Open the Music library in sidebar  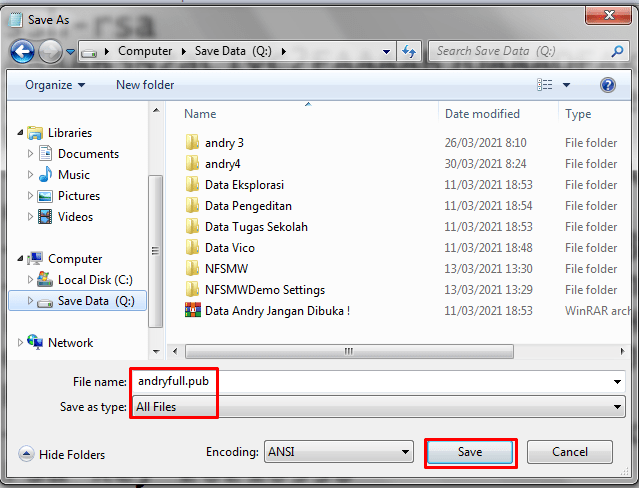point(74,175)
